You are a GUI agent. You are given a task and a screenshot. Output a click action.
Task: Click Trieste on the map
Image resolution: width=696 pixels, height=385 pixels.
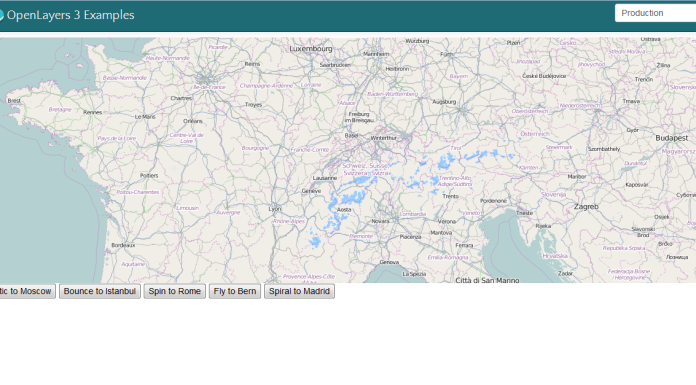click(524, 213)
